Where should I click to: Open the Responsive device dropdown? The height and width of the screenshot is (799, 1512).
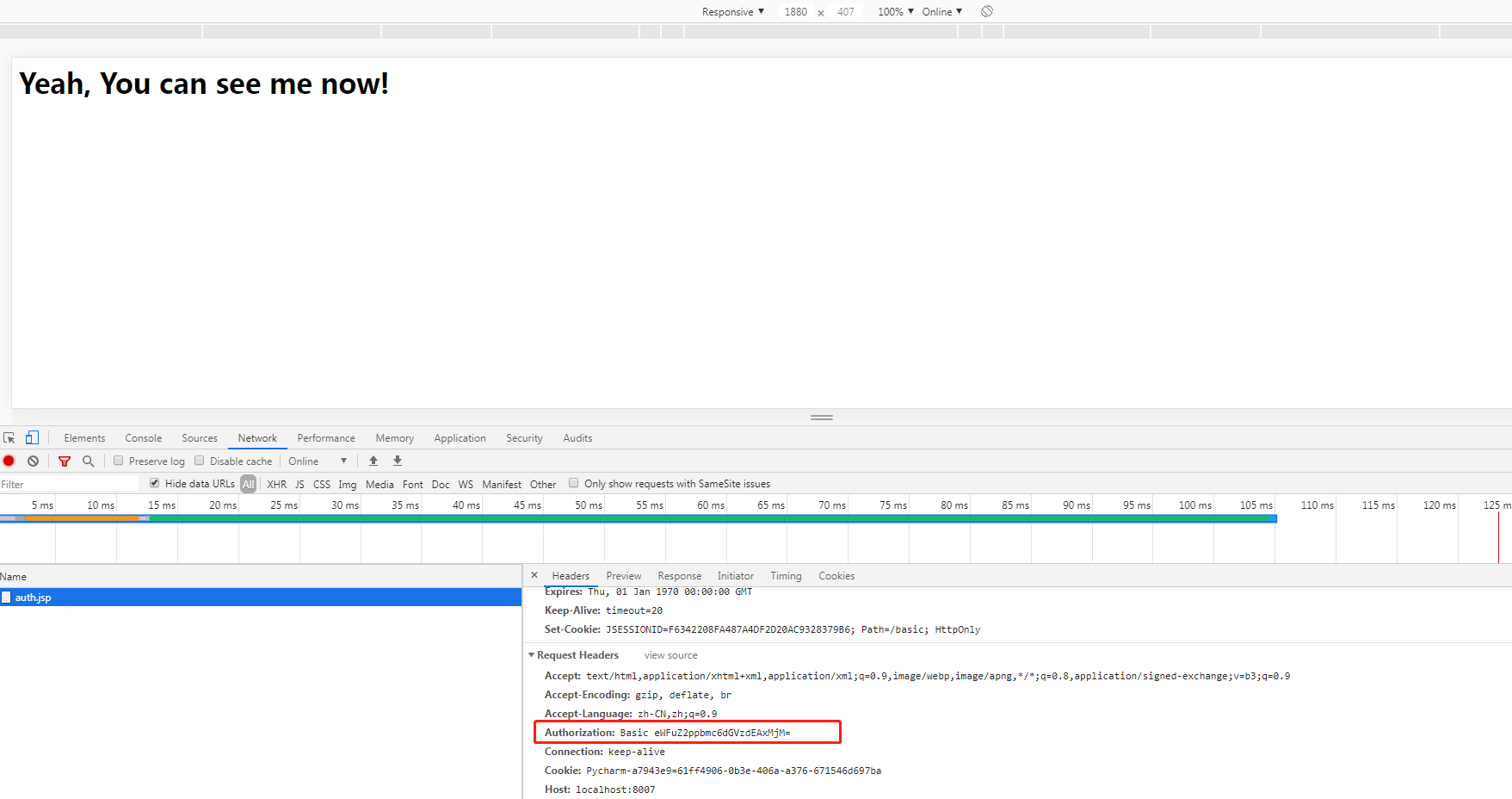tap(733, 11)
